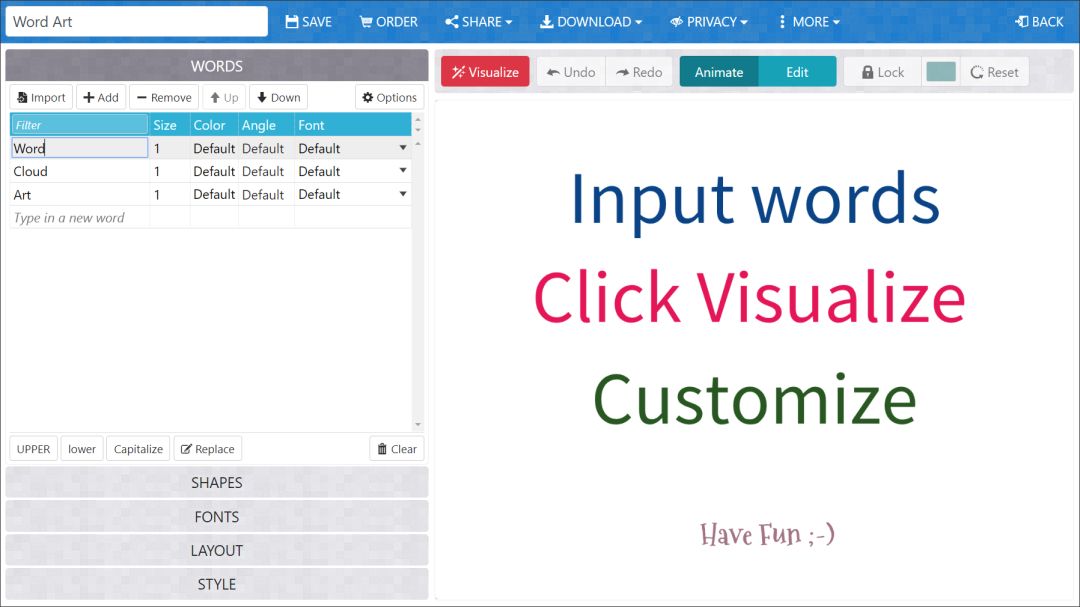The height and width of the screenshot is (607, 1080).
Task: Expand the STYLE panel
Action: point(216,584)
